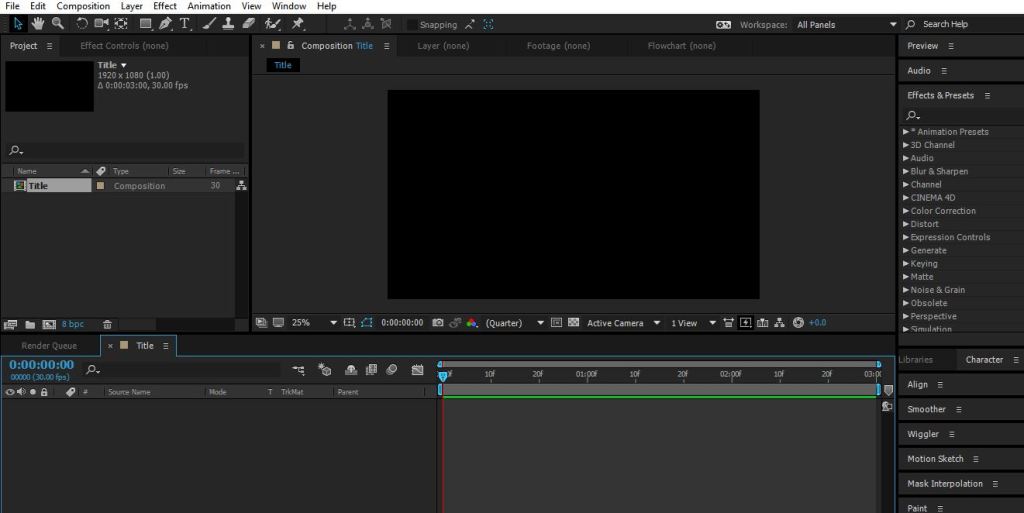Toggle Fast Previews button in viewer

click(x=744, y=323)
